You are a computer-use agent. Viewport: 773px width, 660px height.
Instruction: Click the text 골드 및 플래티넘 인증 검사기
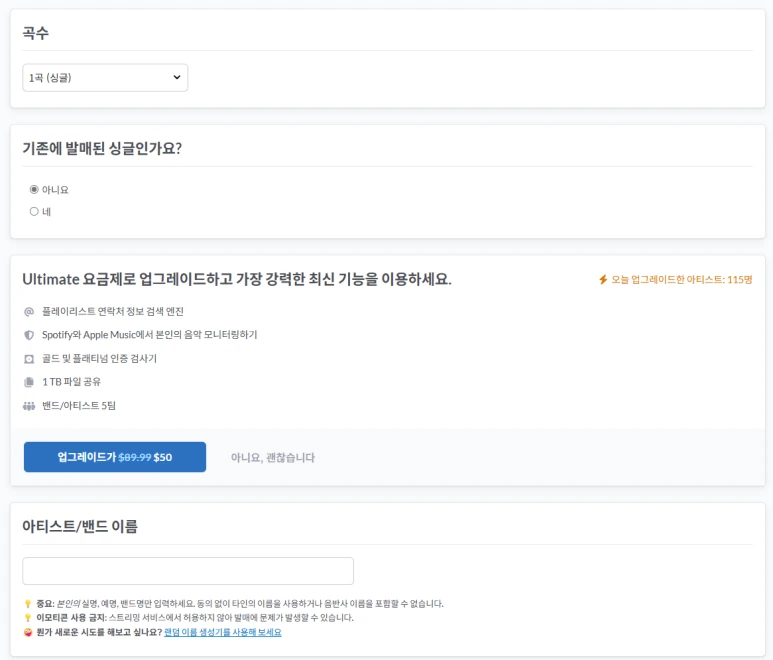(99, 358)
